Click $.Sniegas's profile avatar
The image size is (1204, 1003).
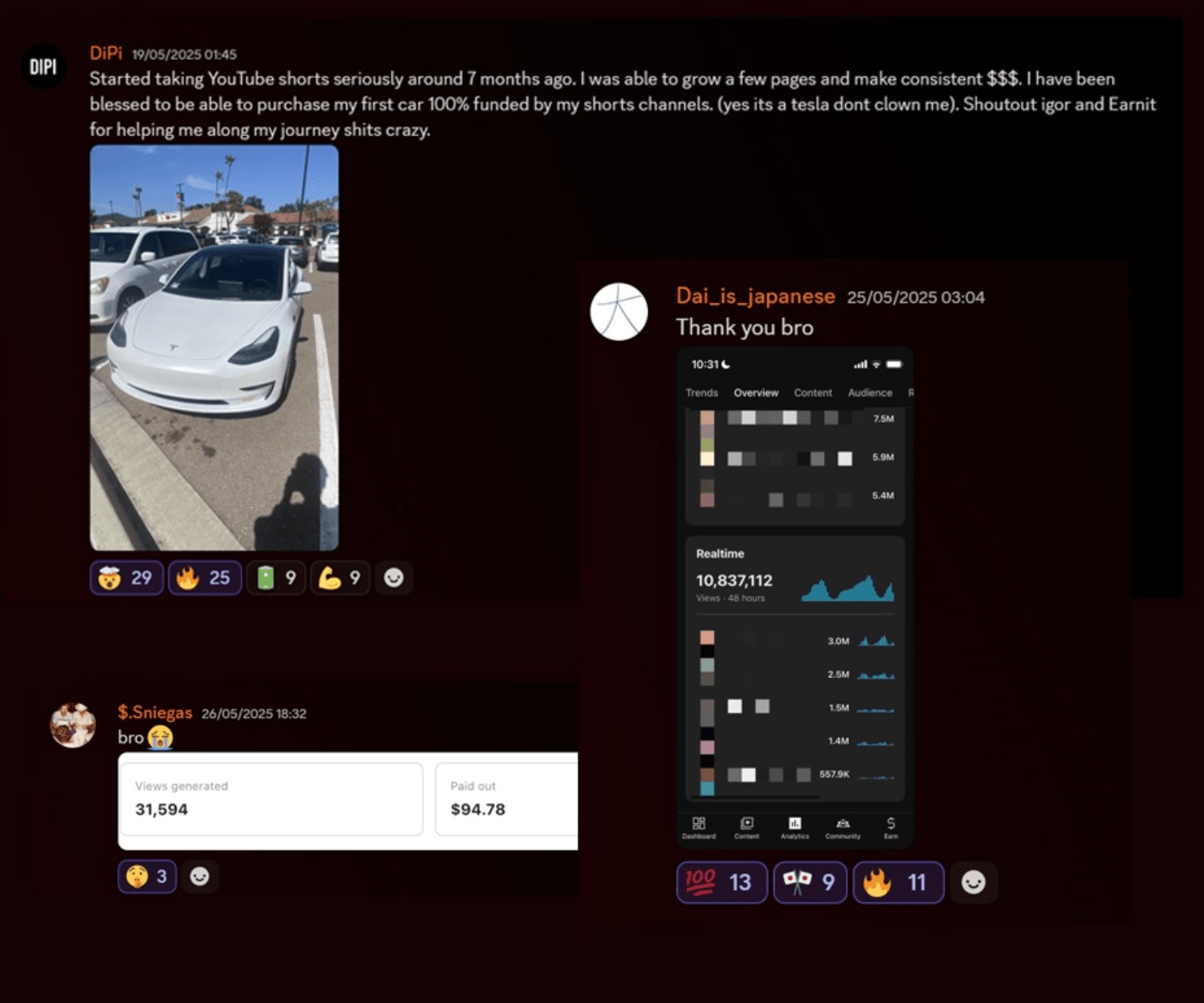click(73, 724)
